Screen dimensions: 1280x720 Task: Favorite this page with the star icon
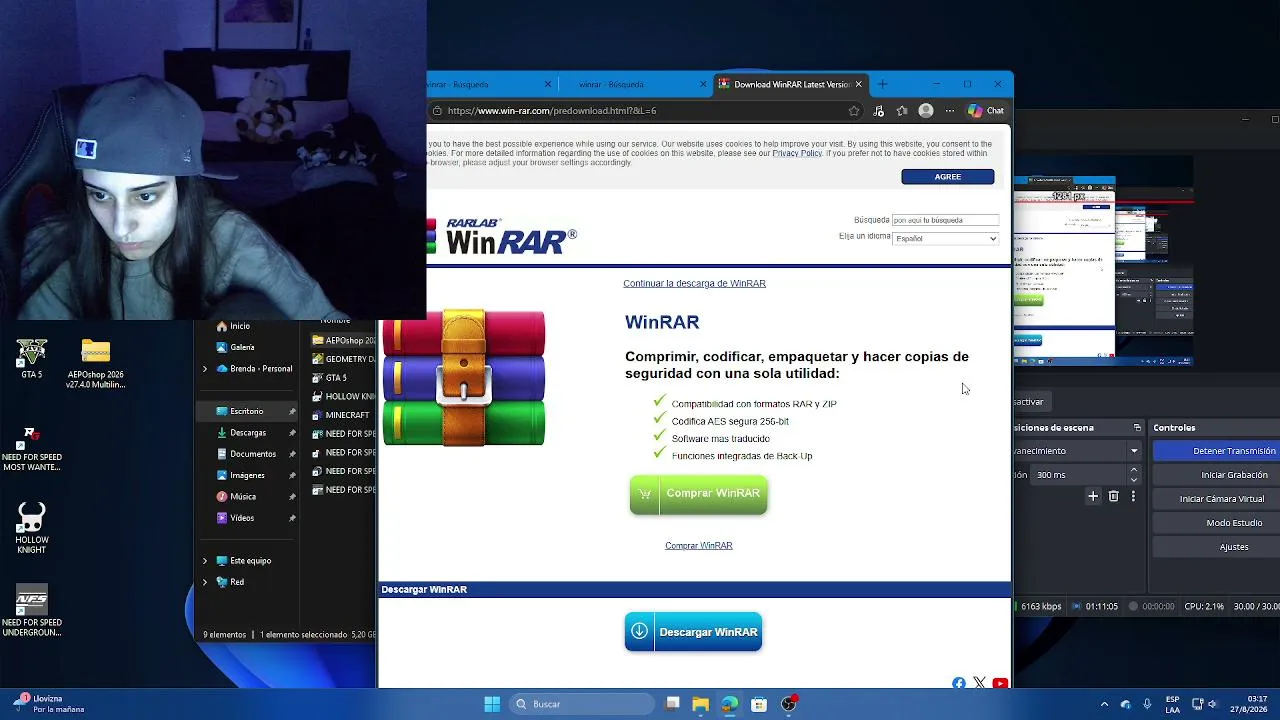(x=854, y=111)
